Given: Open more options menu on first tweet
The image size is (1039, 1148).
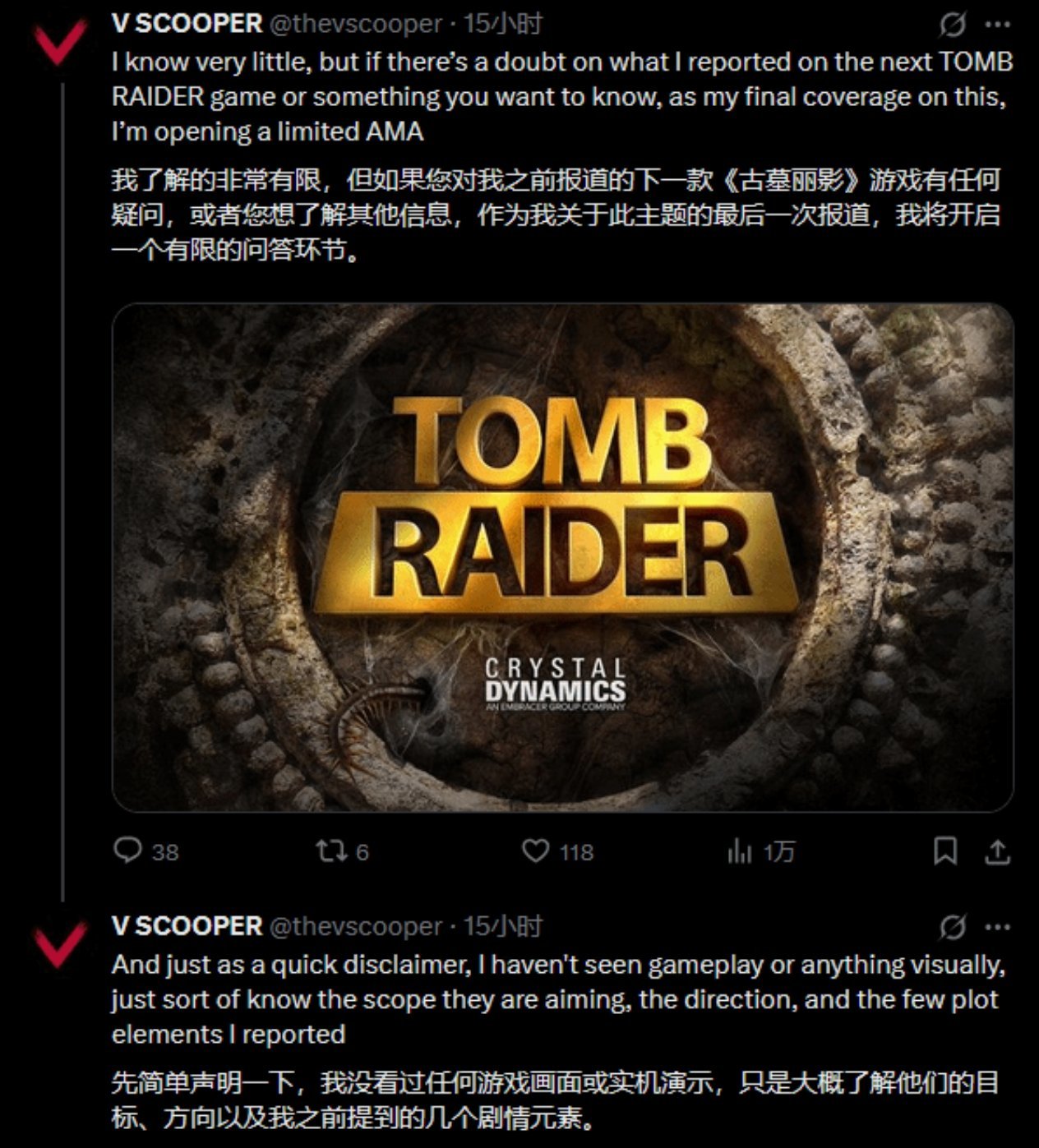Looking at the screenshot, I should (x=997, y=25).
